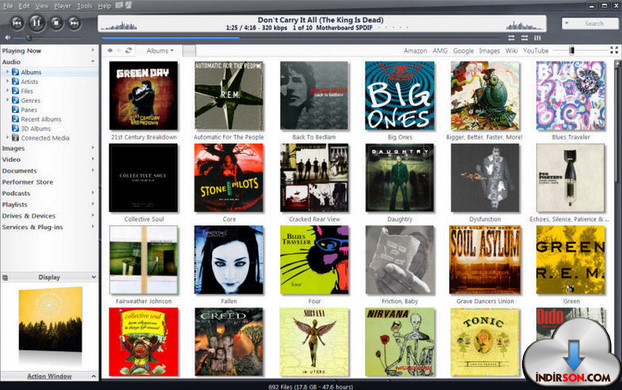Toggle repeat playback mode icon

click(x=511, y=38)
